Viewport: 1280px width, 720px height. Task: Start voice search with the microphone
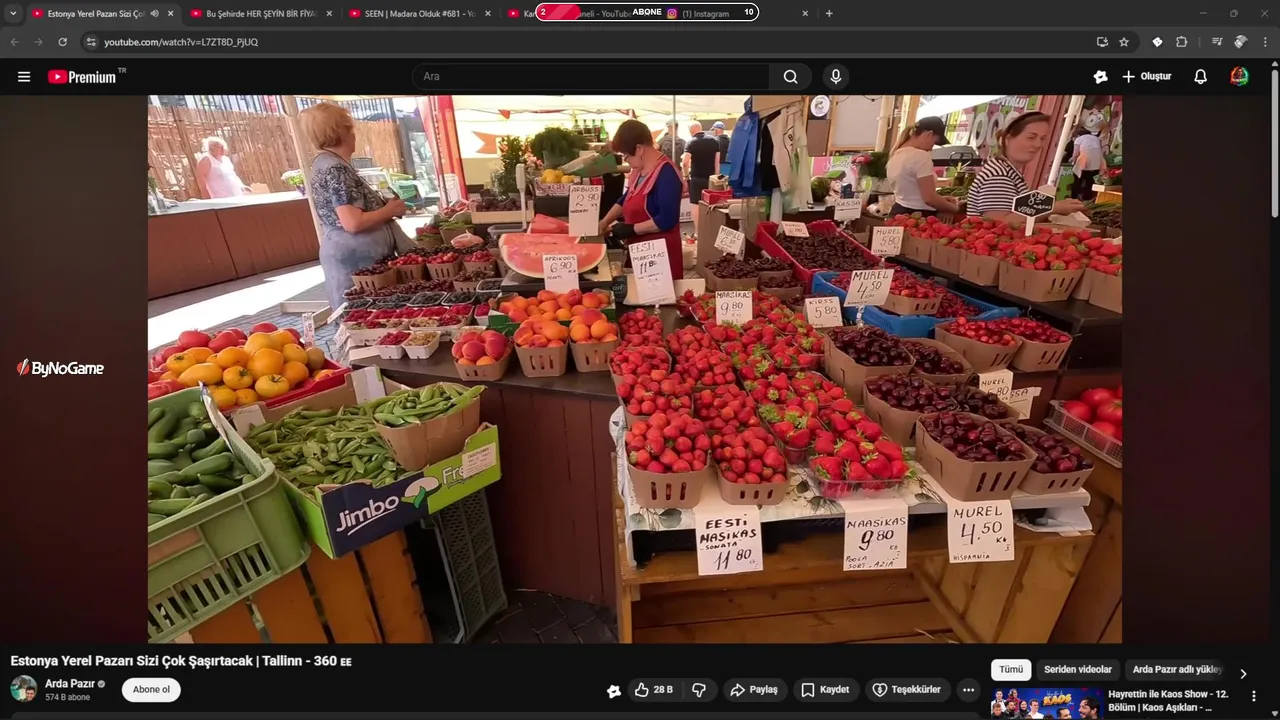pyautogui.click(x=836, y=77)
